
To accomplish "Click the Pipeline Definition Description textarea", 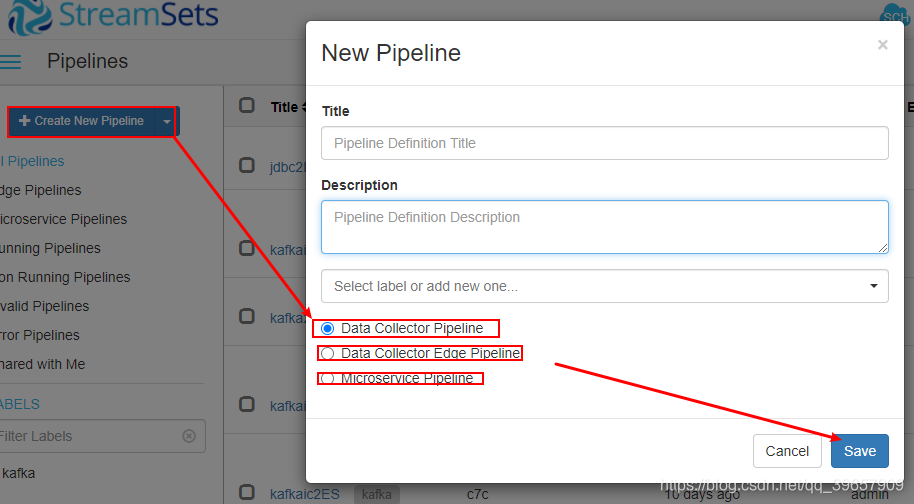I will (x=604, y=227).
